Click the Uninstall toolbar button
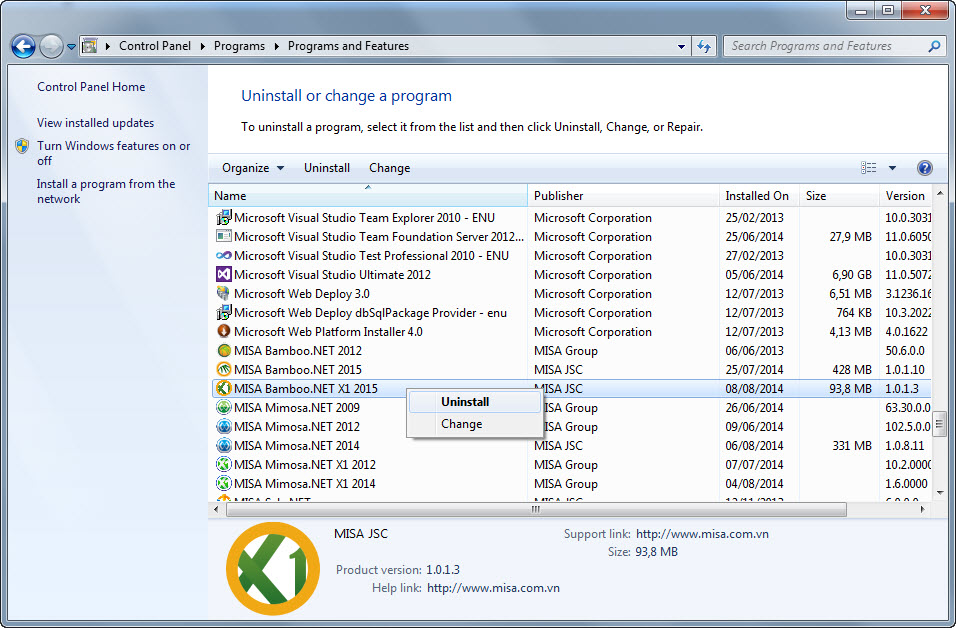 click(327, 168)
